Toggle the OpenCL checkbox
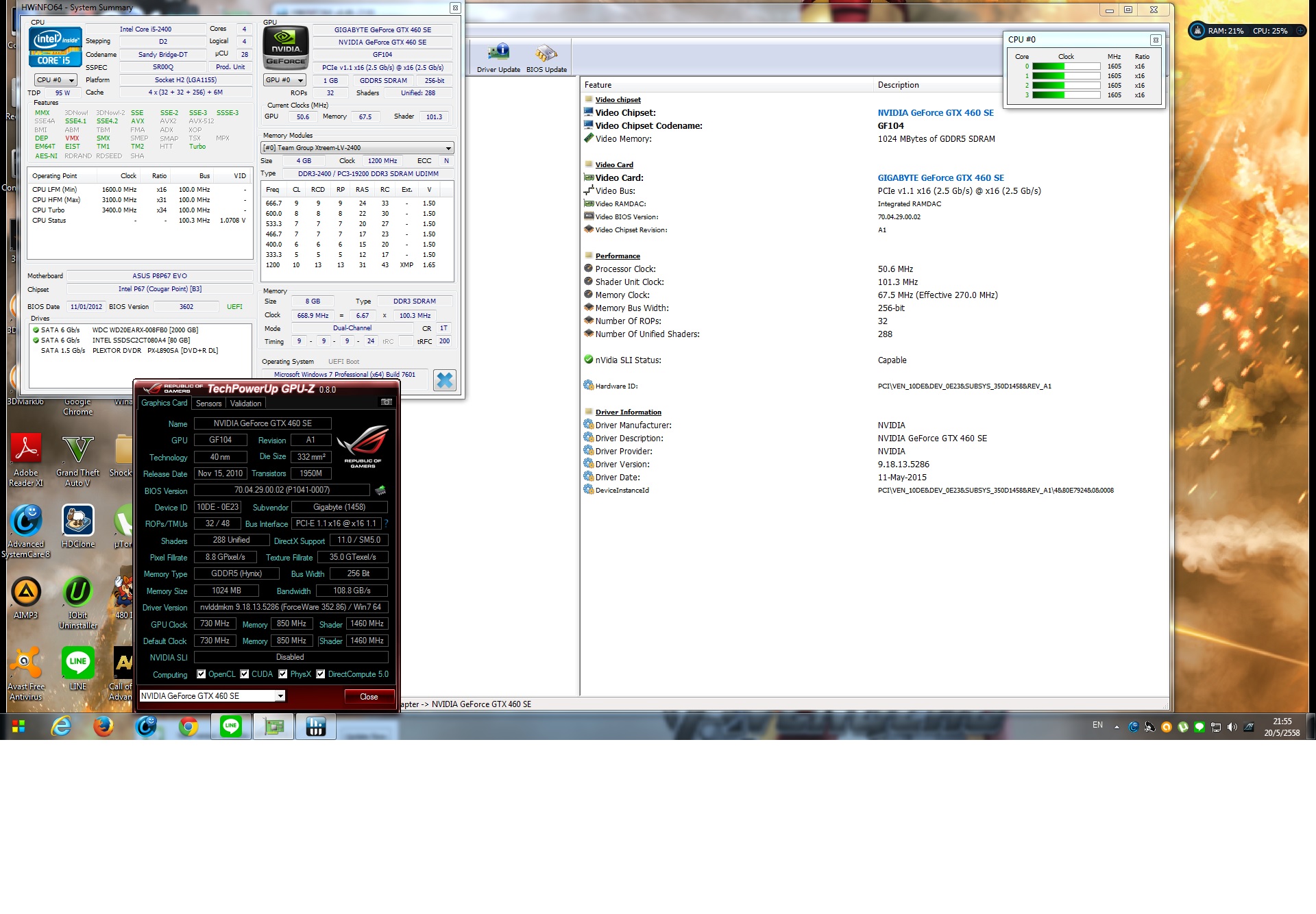1316x914 pixels. pos(202,674)
